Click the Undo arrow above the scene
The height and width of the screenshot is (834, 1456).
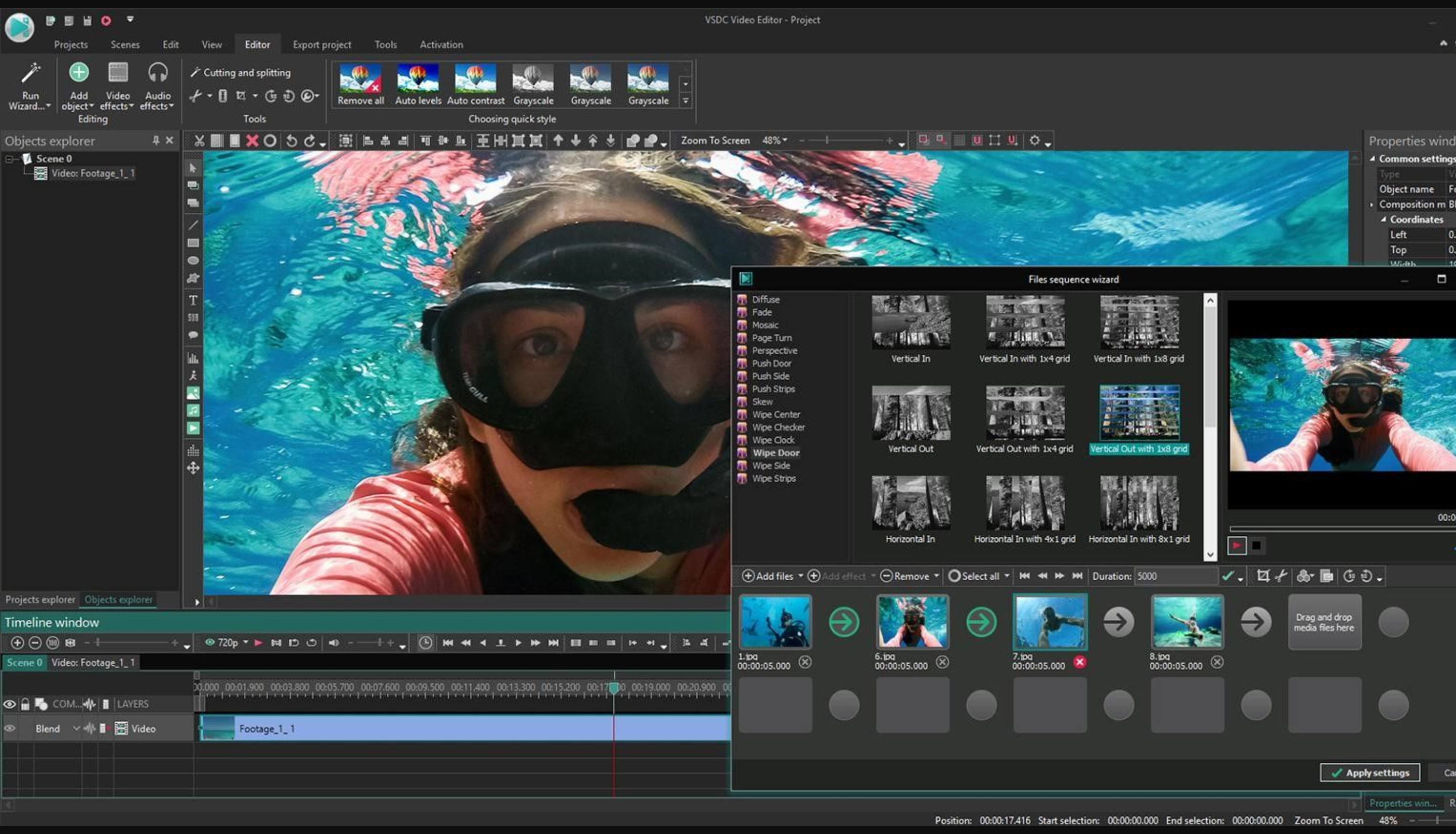(x=291, y=141)
